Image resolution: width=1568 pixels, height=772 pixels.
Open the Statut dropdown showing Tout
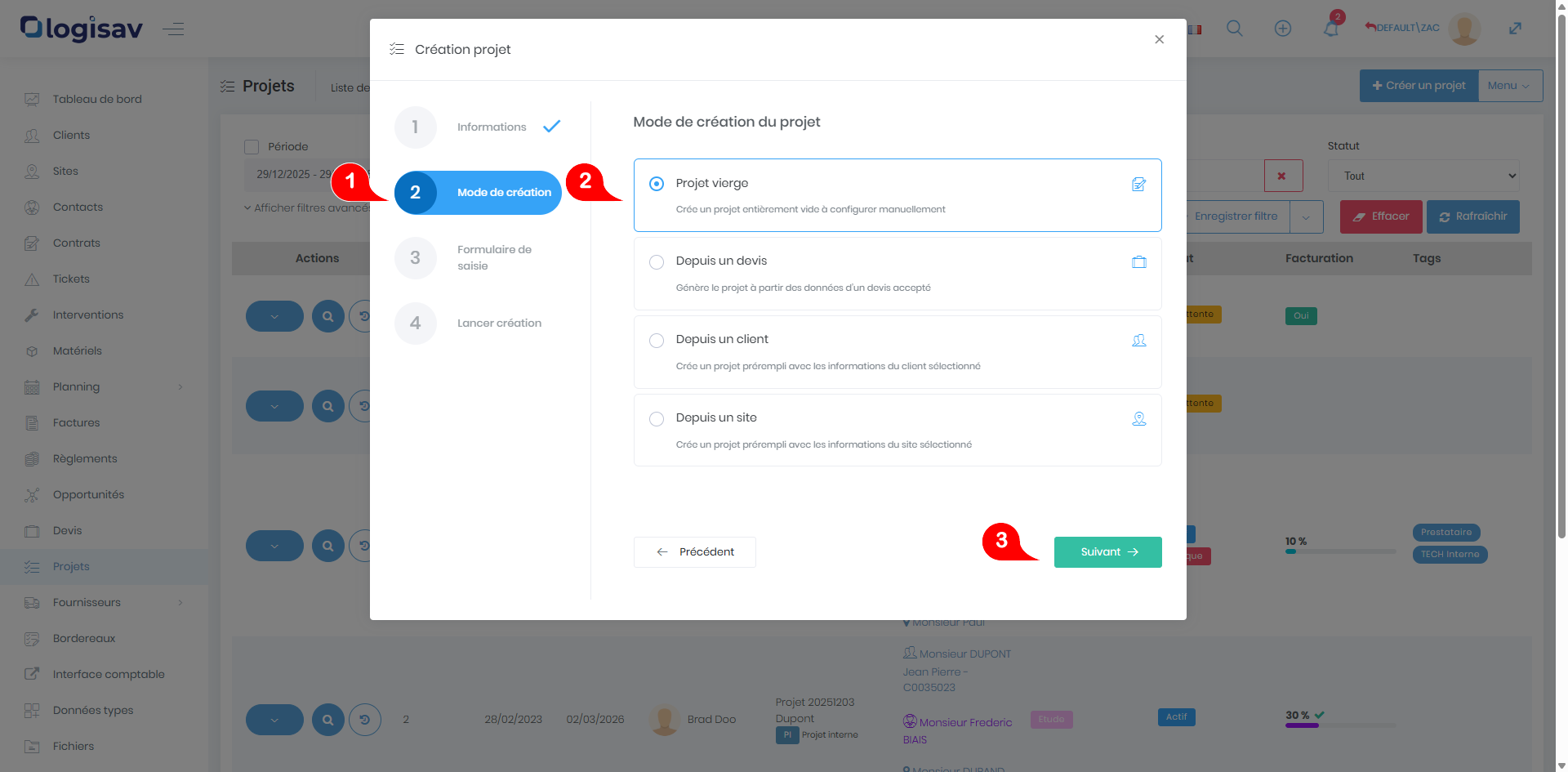(x=1423, y=176)
